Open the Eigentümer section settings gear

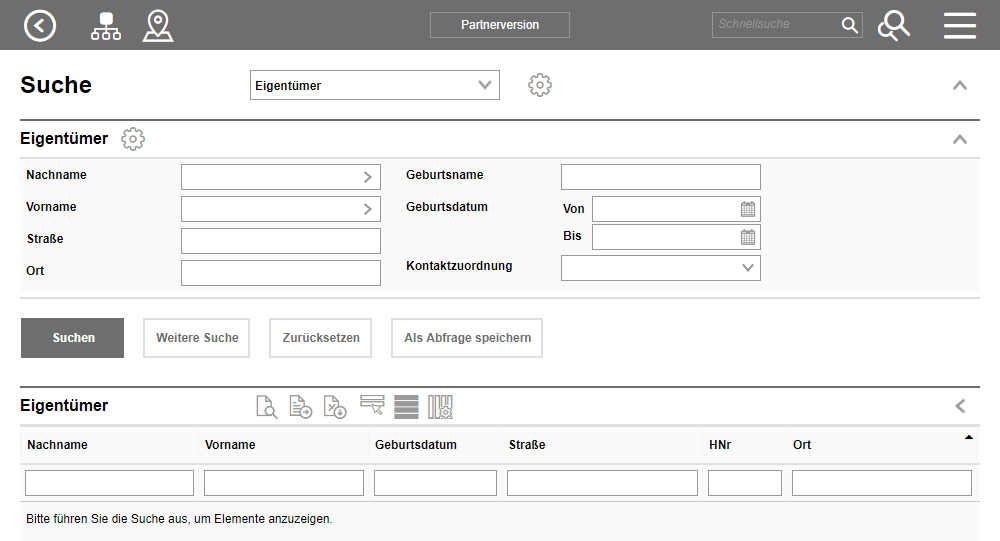click(x=133, y=139)
